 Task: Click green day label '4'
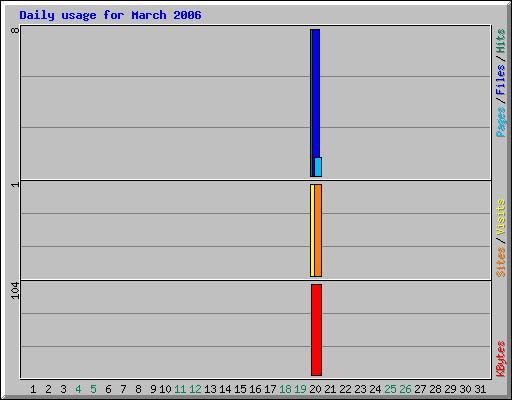click(78, 389)
